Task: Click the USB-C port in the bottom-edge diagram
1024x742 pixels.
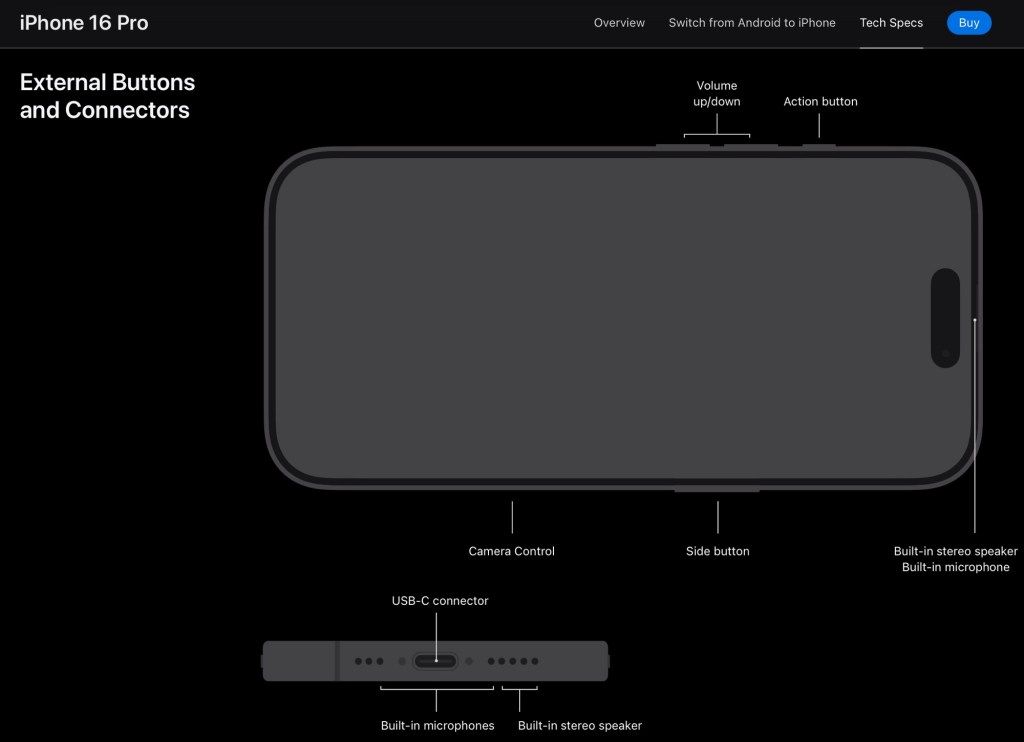Action: tap(436, 661)
